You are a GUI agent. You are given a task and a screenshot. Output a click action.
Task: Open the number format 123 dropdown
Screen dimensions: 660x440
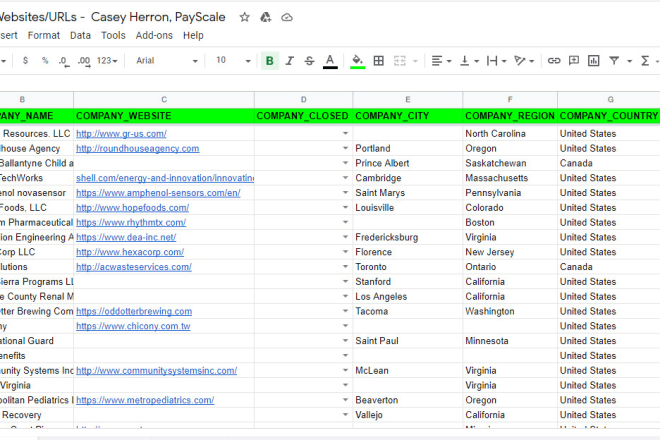click(107, 61)
